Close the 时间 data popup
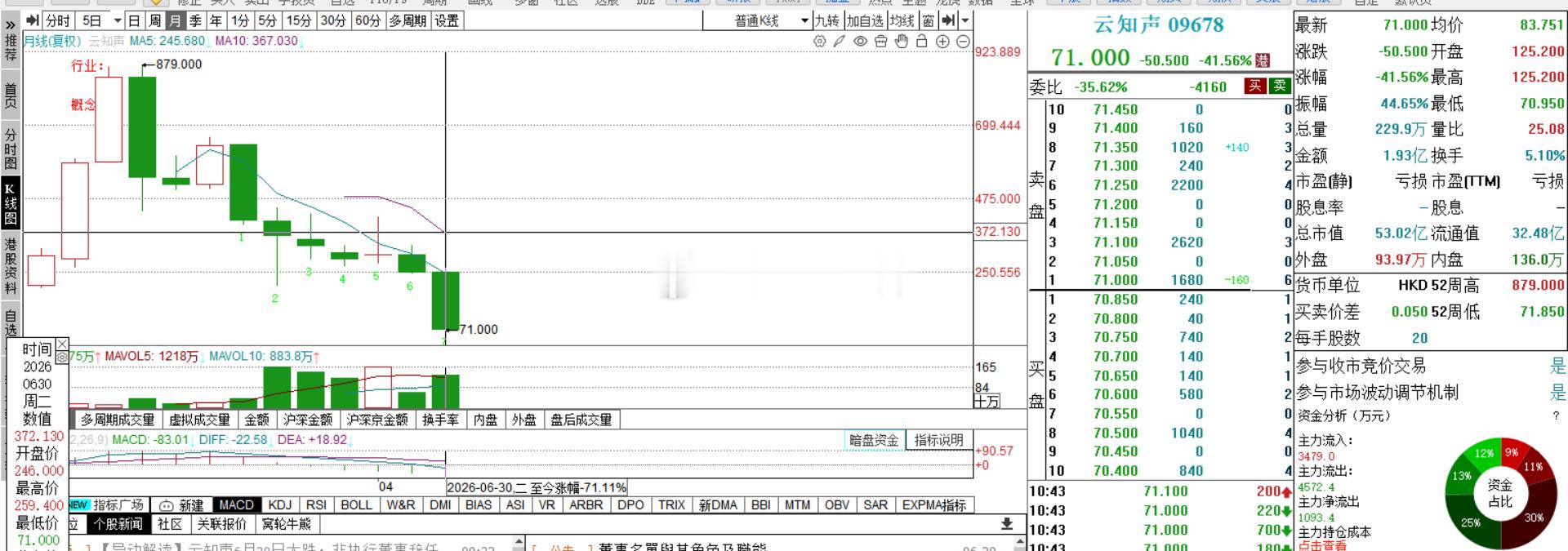 tap(62, 344)
